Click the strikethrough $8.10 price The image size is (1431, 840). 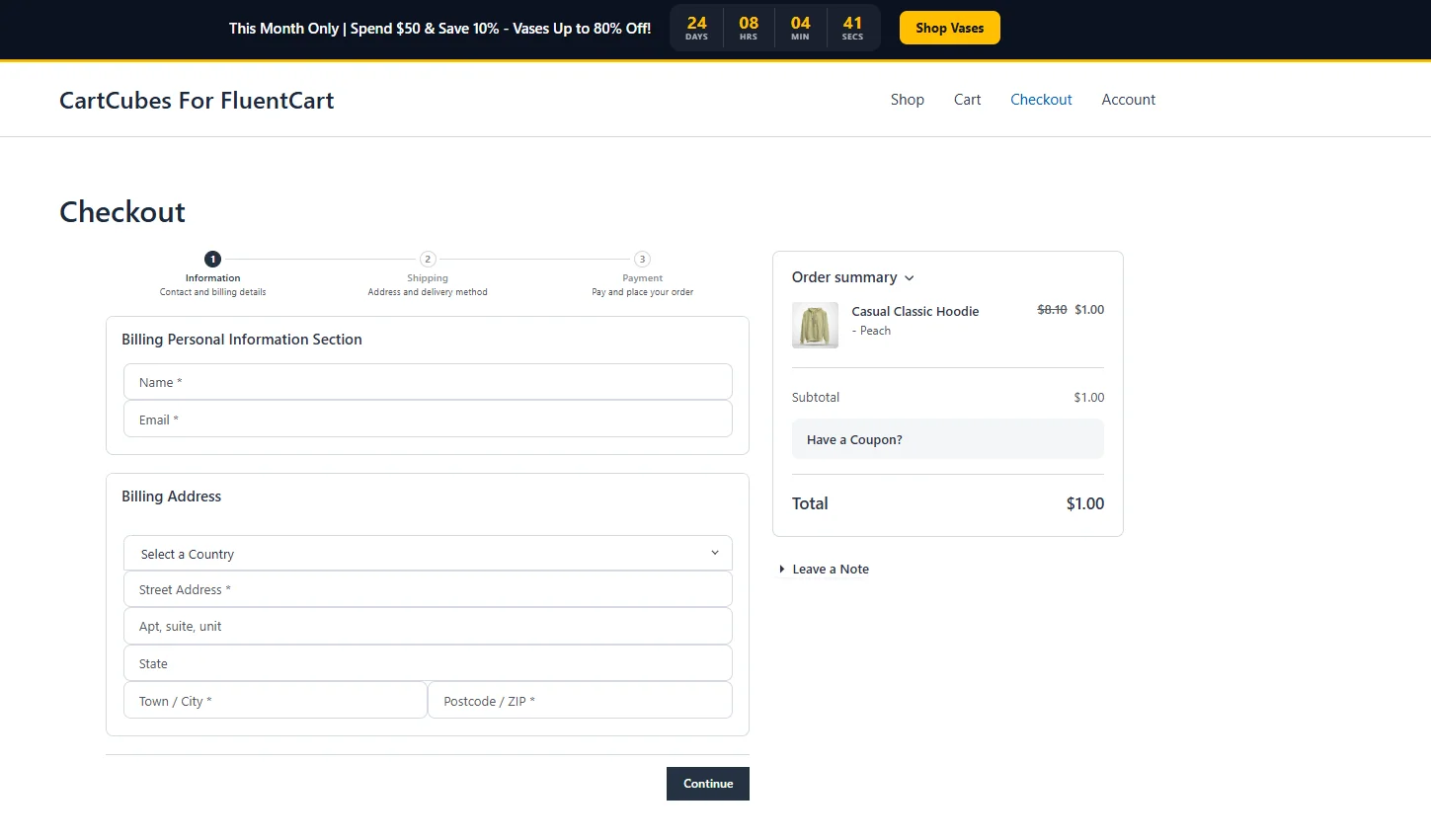tap(1052, 310)
